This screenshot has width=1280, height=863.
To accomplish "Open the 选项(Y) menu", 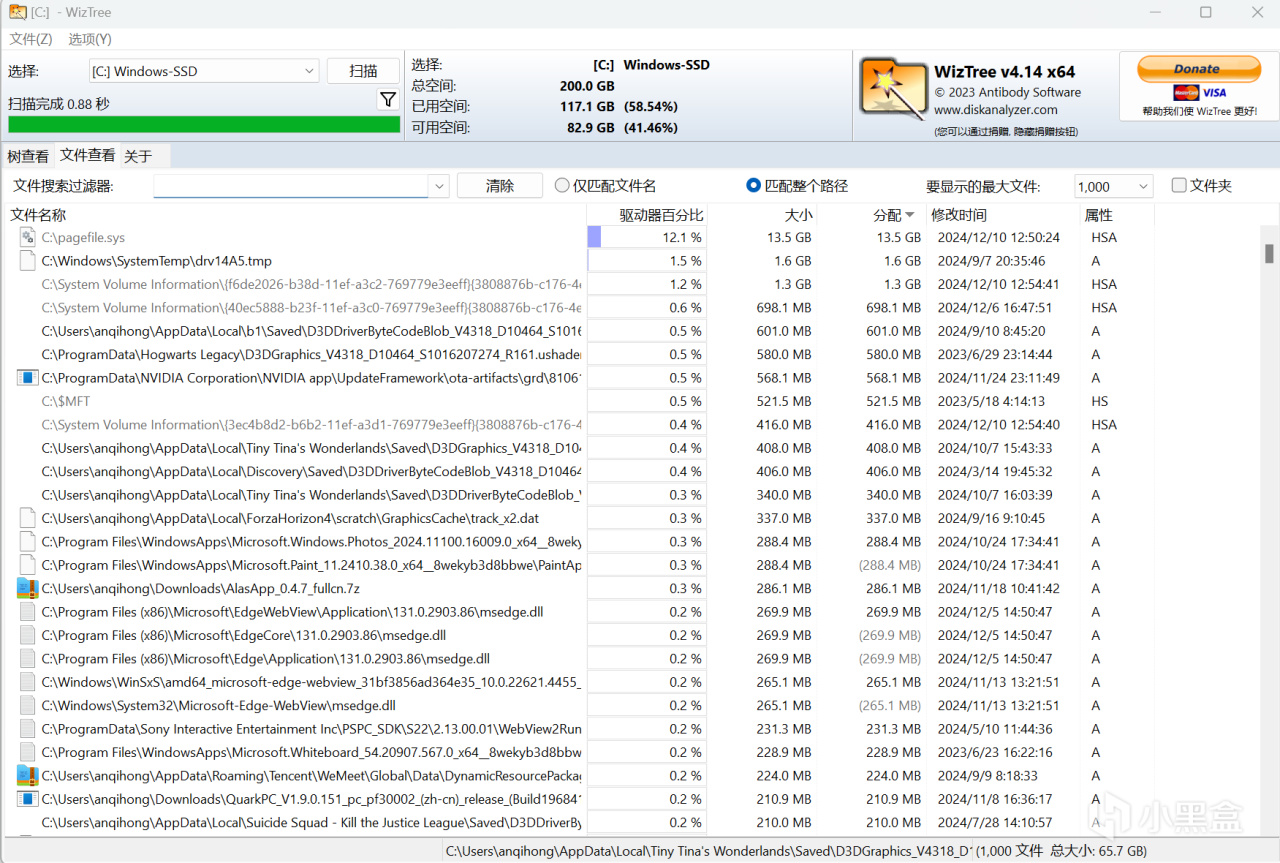I will [x=90, y=39].
